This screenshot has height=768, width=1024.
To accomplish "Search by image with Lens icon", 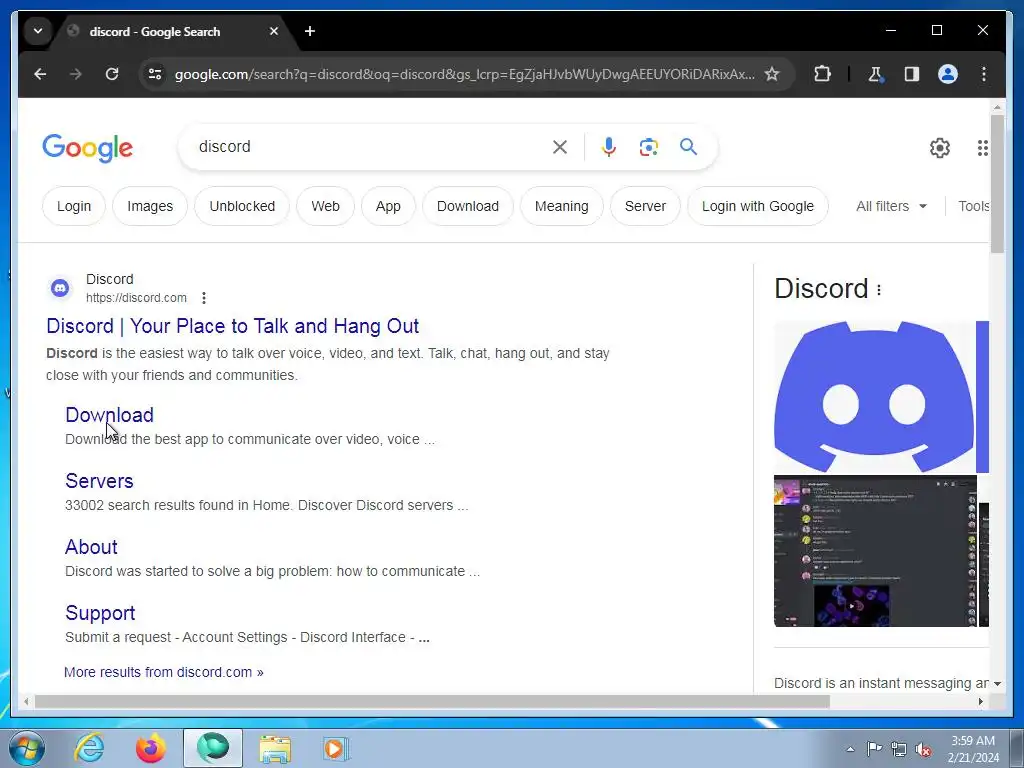I will coord(648,147).
